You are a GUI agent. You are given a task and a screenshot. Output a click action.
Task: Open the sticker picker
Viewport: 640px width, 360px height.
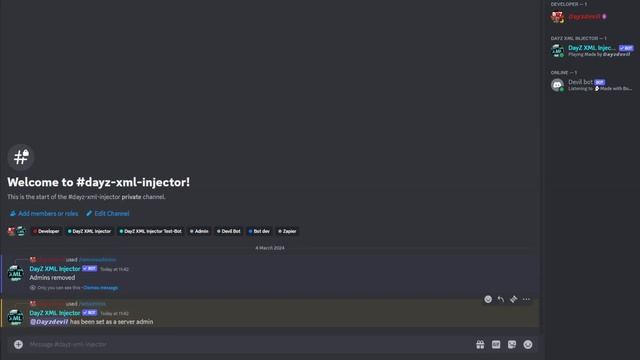512,344
